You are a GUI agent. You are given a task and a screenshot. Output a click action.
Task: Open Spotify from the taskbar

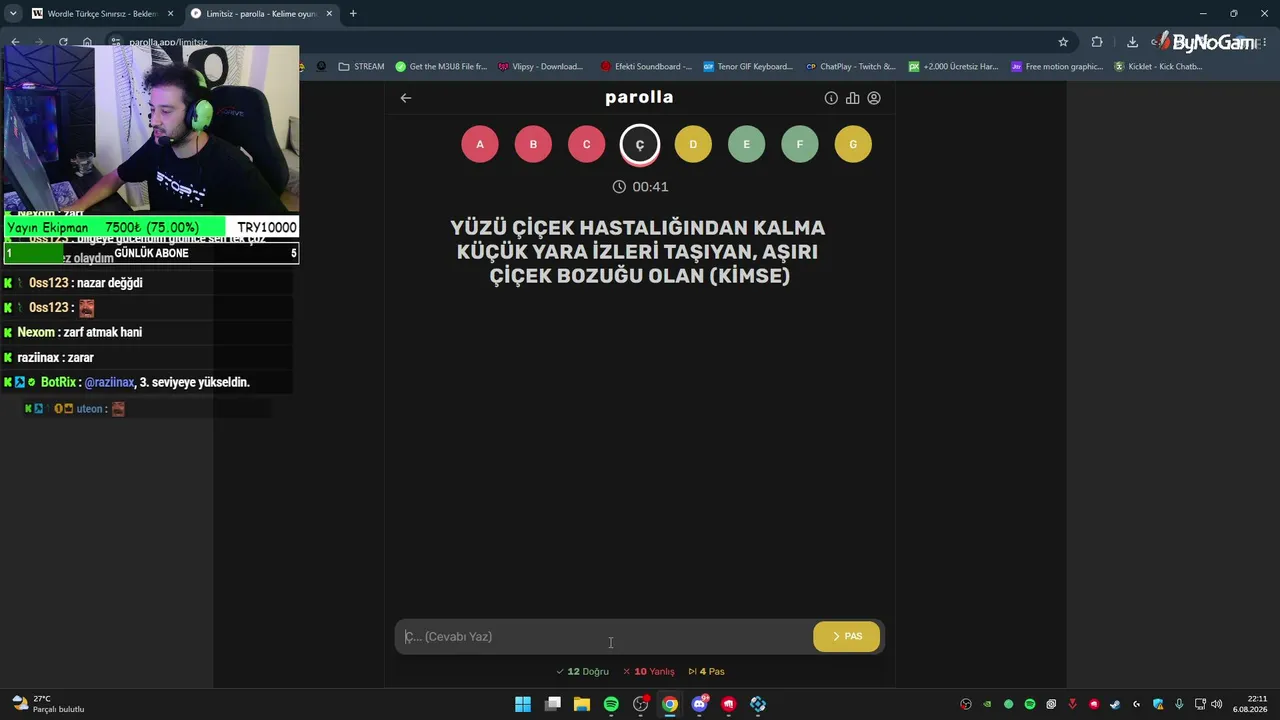click(611, 704)
